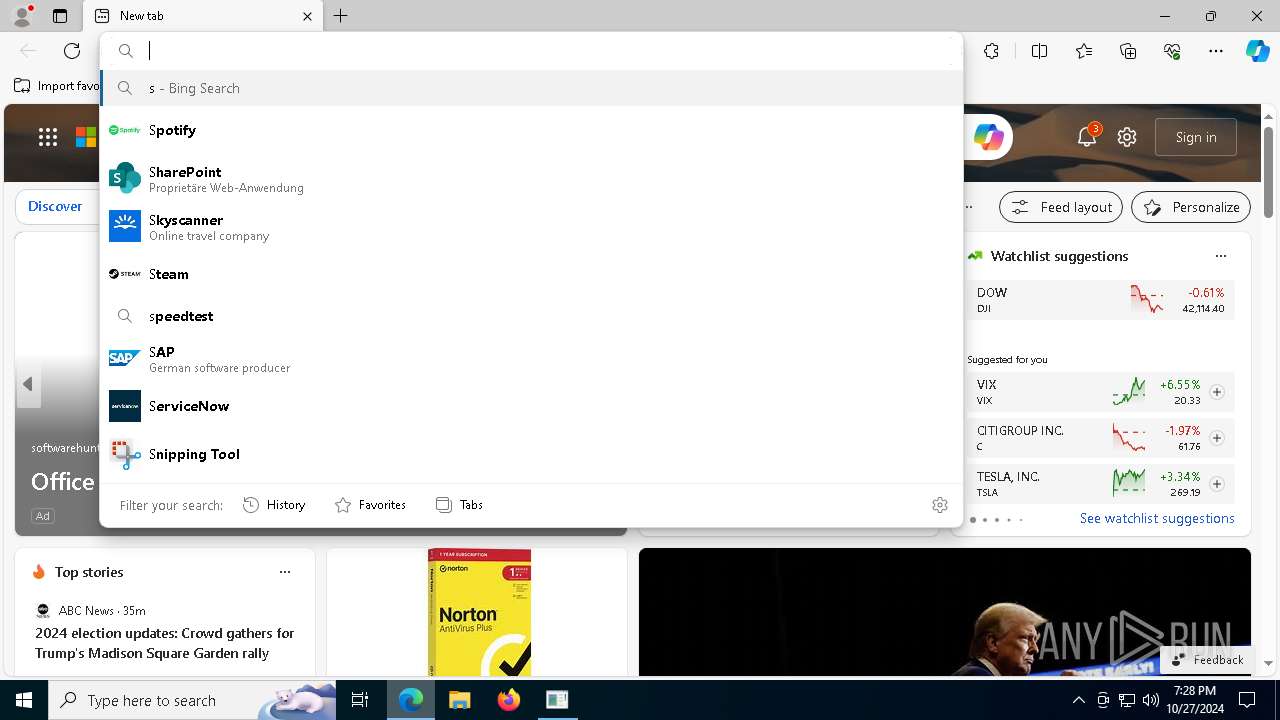Image resolution: width=1280 pixels, height=720 pixels.
Task: Open See watchlist suggestions link
Action: pos(1157,518)
